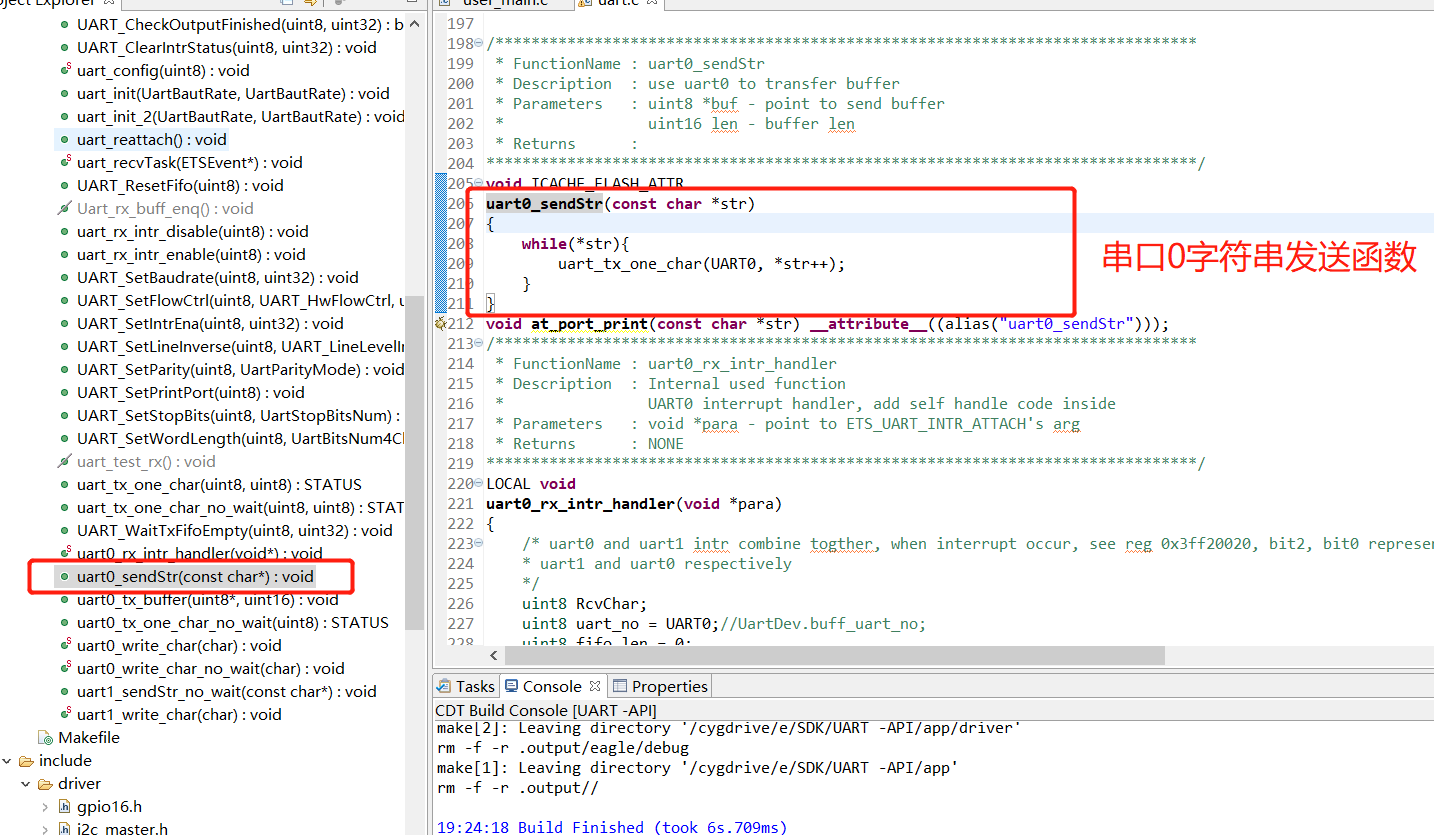Select uart_init_2 function entry
This screenshot has width=1434, height=835.
pos(240,116)
